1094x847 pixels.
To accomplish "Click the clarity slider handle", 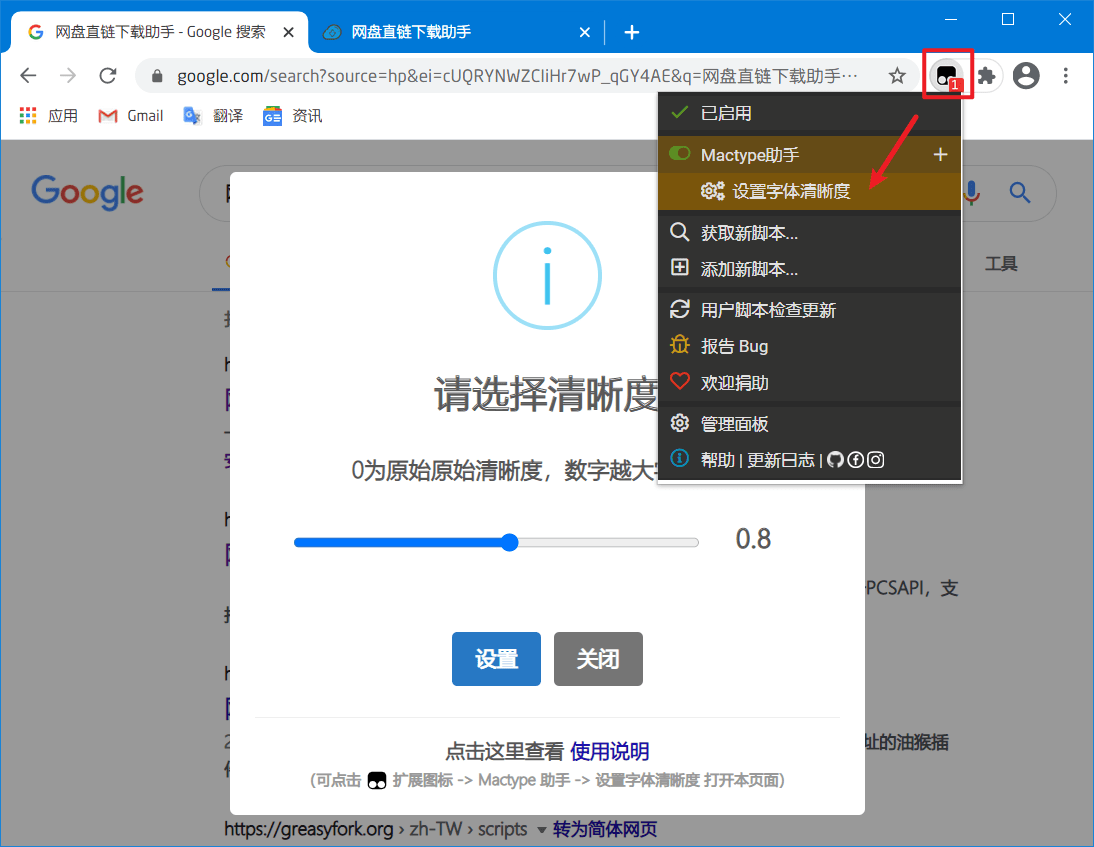I will click(x=509, y=543).
